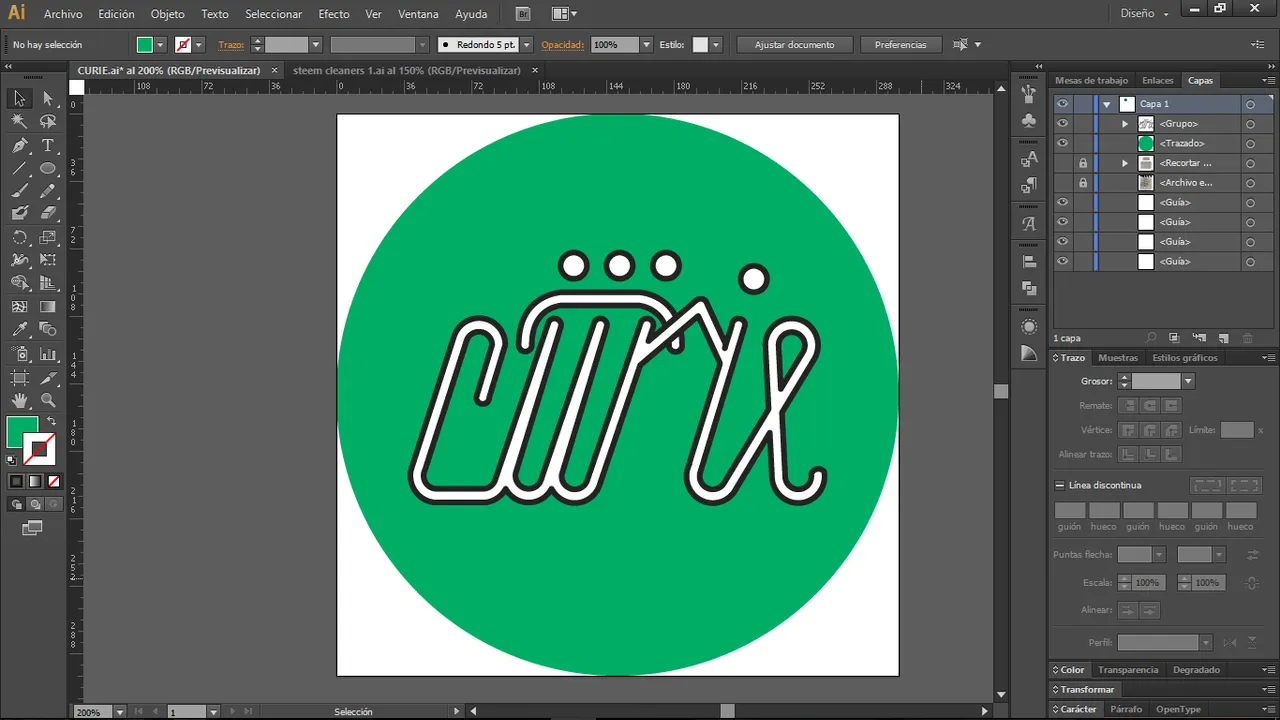Expand the Grupo sublayer arrow
Screen dimensions: 1280x720
click(1125, 124)
